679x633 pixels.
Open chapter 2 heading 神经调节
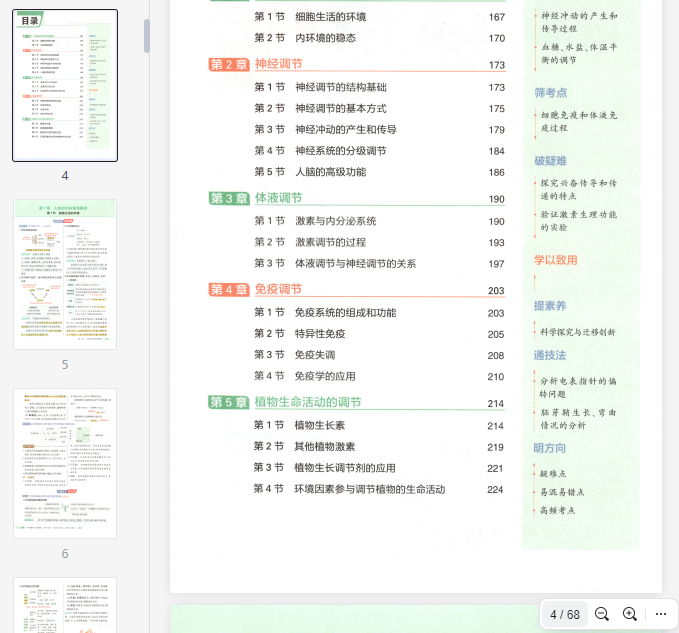(x=279, y=64)
